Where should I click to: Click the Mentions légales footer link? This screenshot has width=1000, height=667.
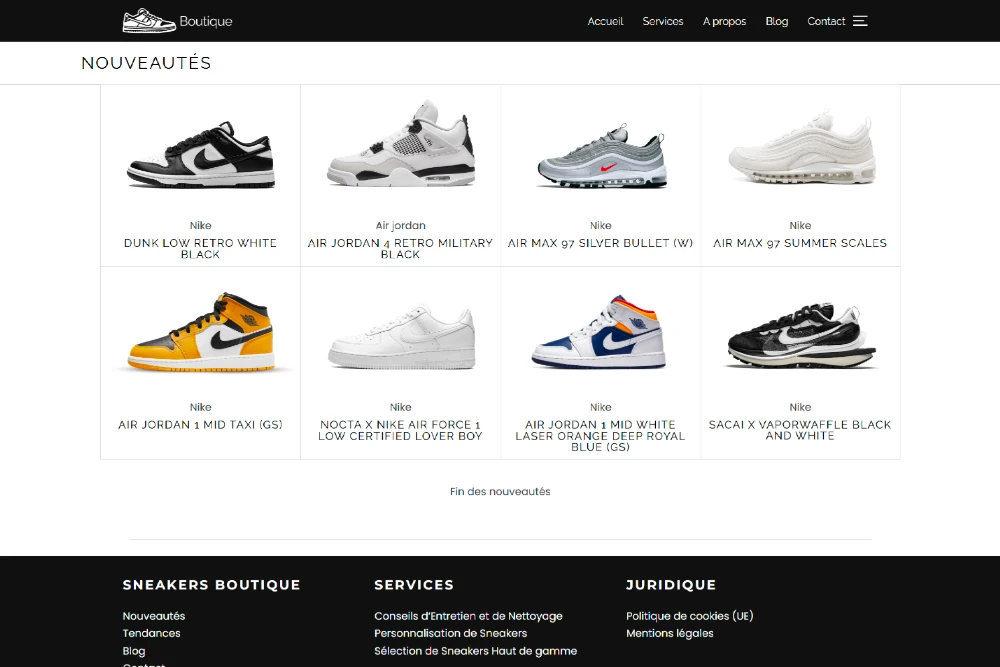point(670,633)
